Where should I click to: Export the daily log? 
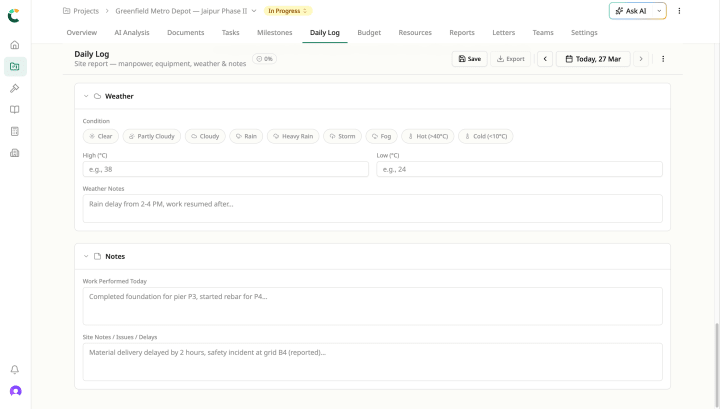tap(511, 59)
